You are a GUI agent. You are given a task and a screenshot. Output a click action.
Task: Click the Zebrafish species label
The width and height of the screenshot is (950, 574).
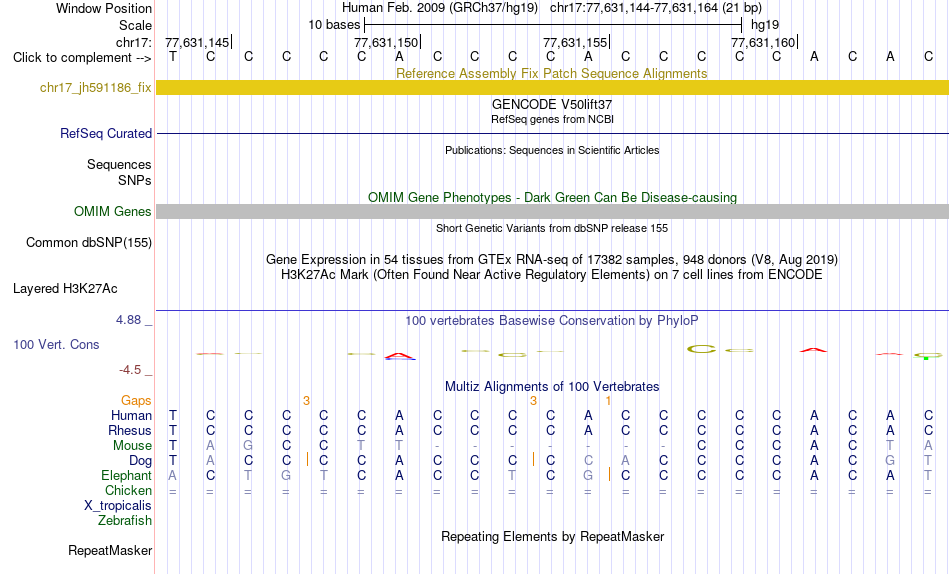tap(125, 520)
